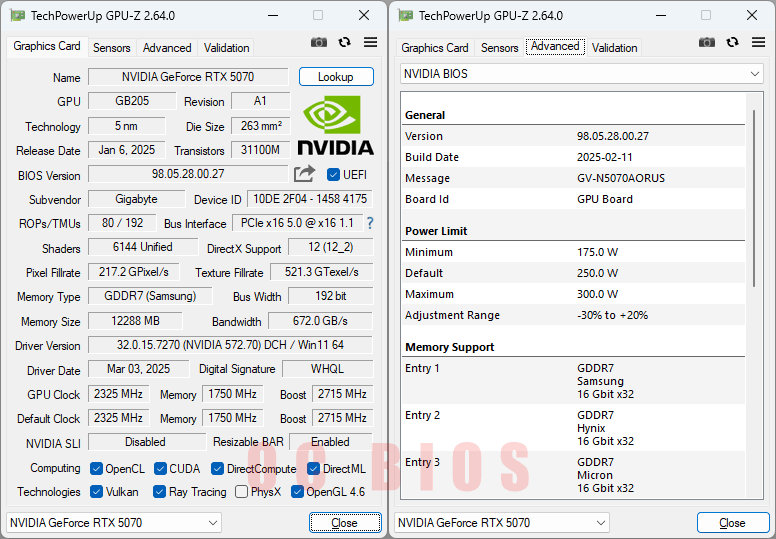The height and width of the screenshot is (539, 776).
Task: Select the Minimum 175.0 W power row
Action: 573,252
